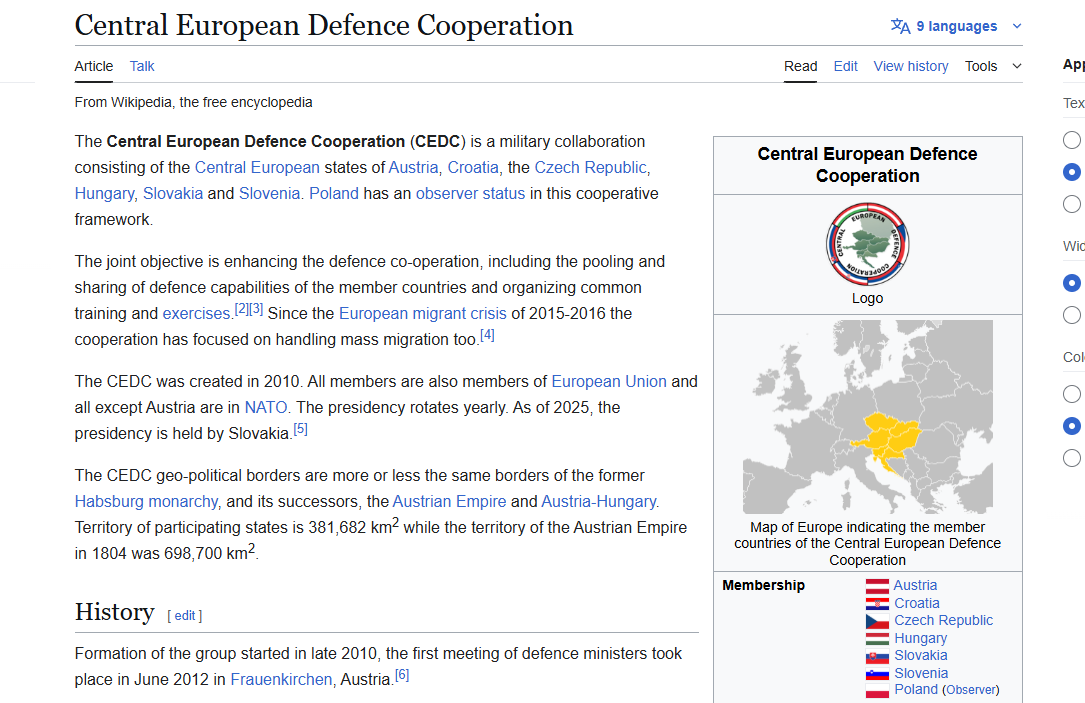Screen dimensions: 1085x703
Task: Select the second text size radio button
Action: pos(1072,172)
